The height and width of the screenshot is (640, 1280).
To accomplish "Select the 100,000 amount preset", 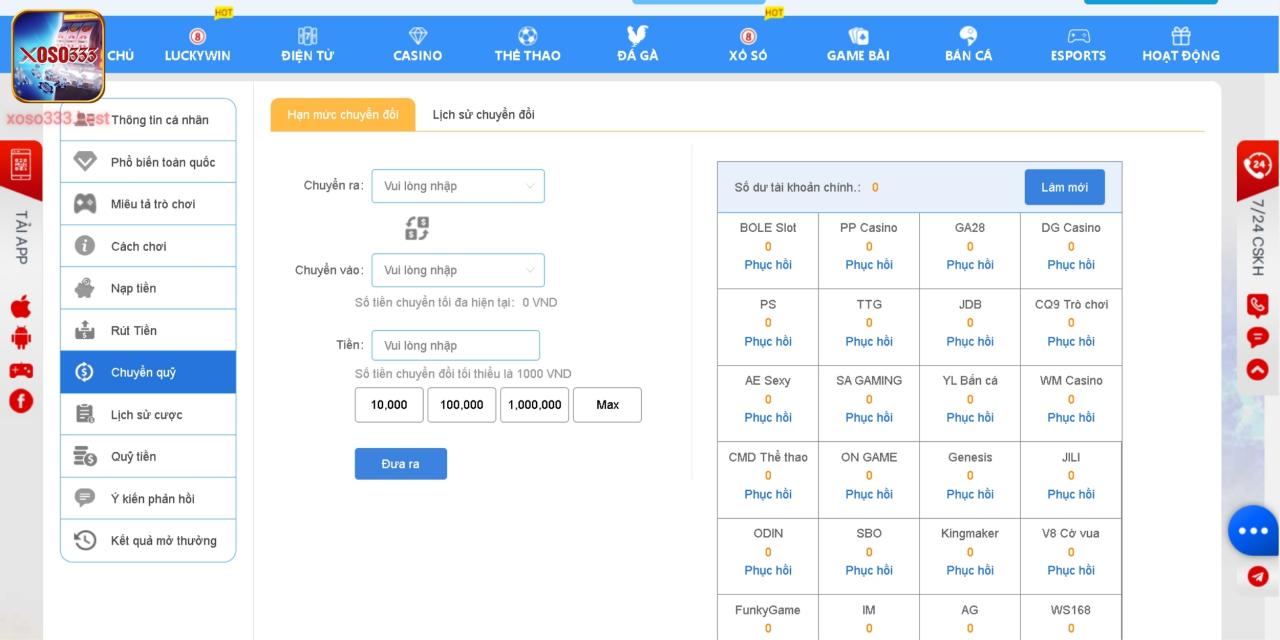I will coord(461,405).
